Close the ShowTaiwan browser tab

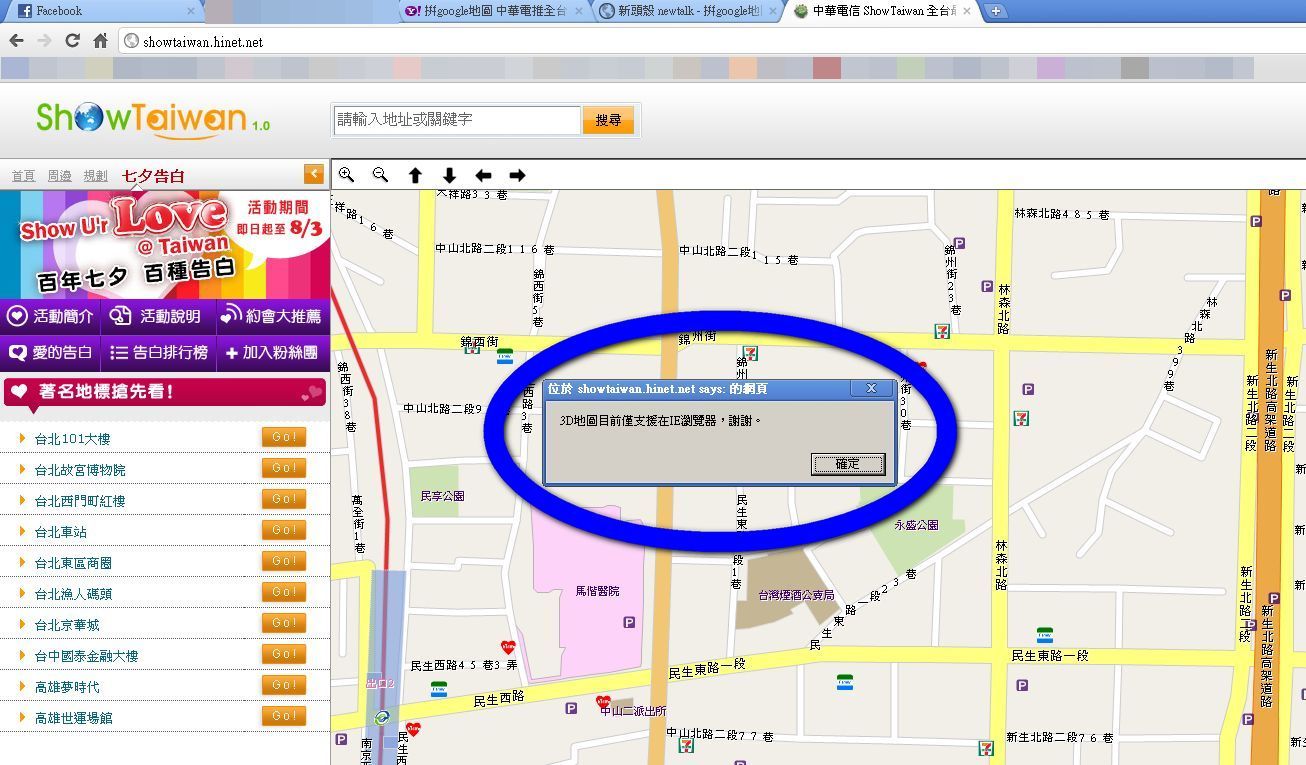[x=967, y=11]
